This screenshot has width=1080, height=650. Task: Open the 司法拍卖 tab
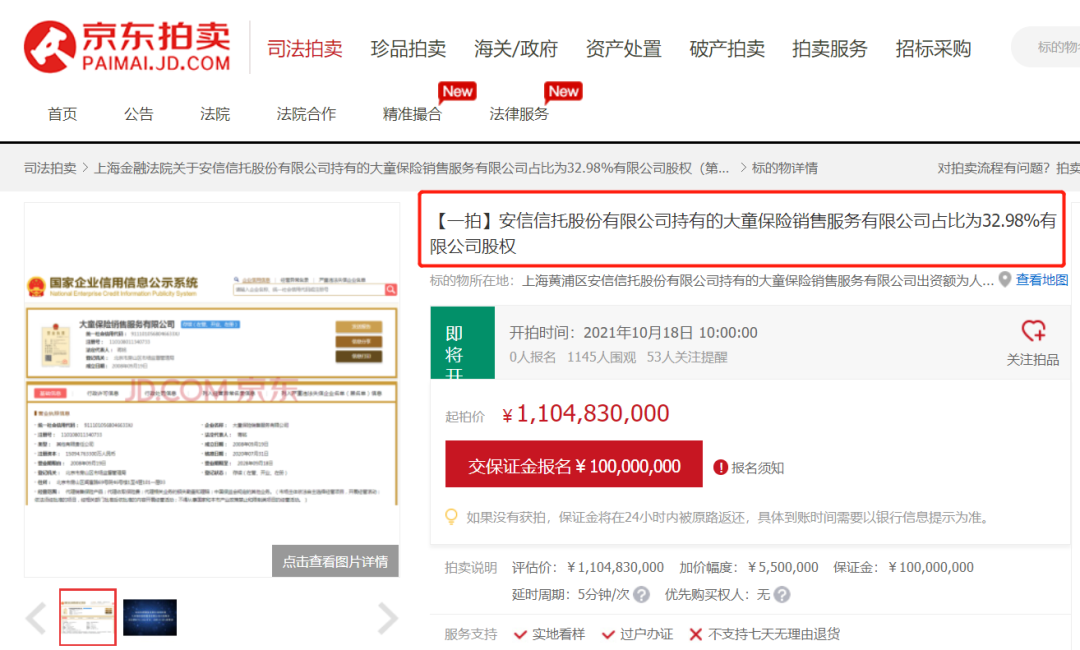305,49
